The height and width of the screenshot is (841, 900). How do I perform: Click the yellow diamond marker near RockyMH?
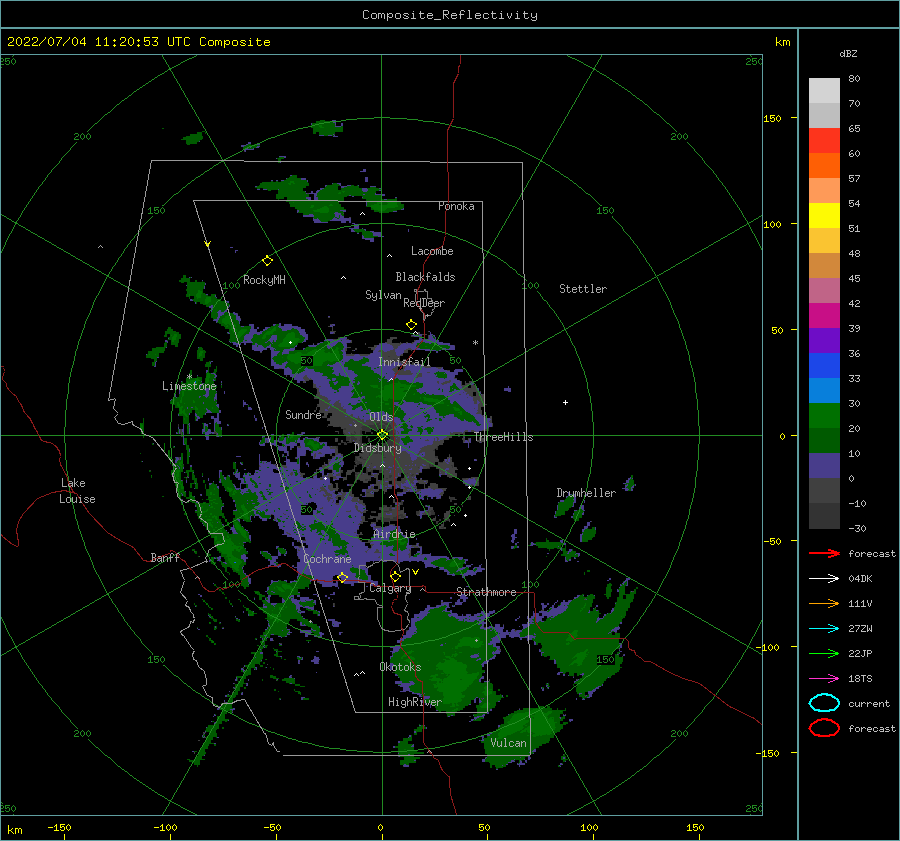pyautogui.click(x=267, y=261)
